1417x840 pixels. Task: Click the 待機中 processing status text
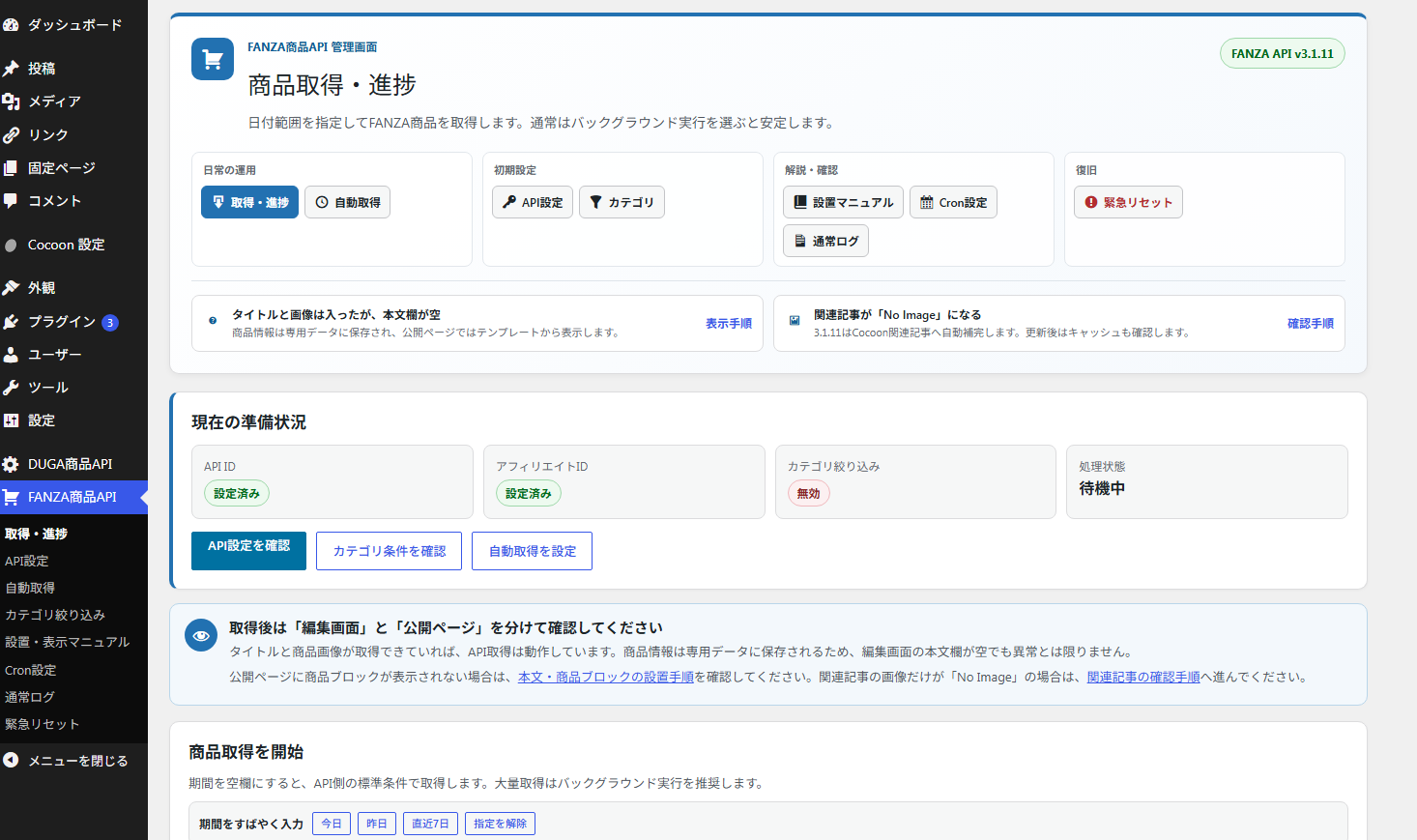click(1102, 488)
